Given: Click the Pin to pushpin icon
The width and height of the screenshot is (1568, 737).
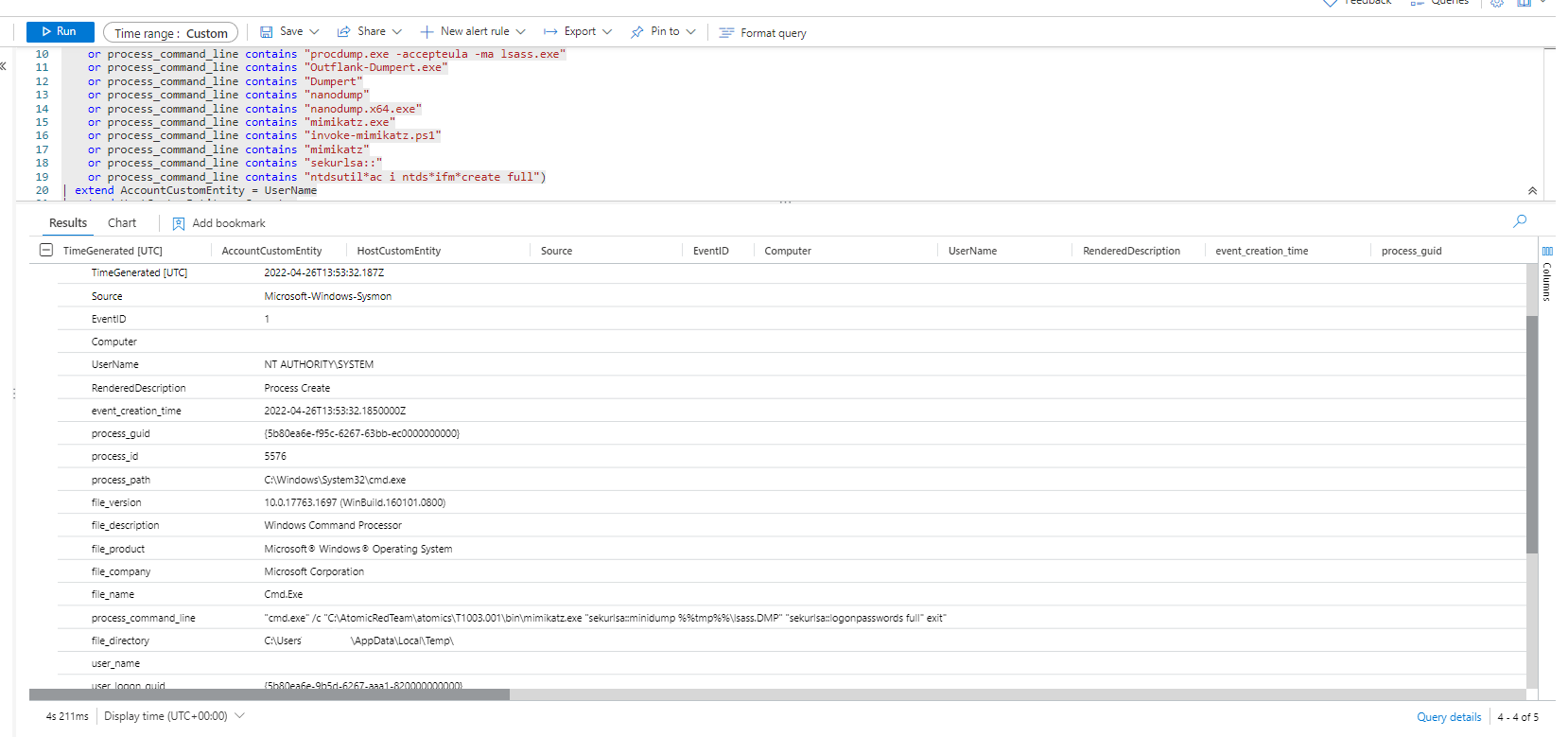Looking at the screenshot, I should click(637, 32).
